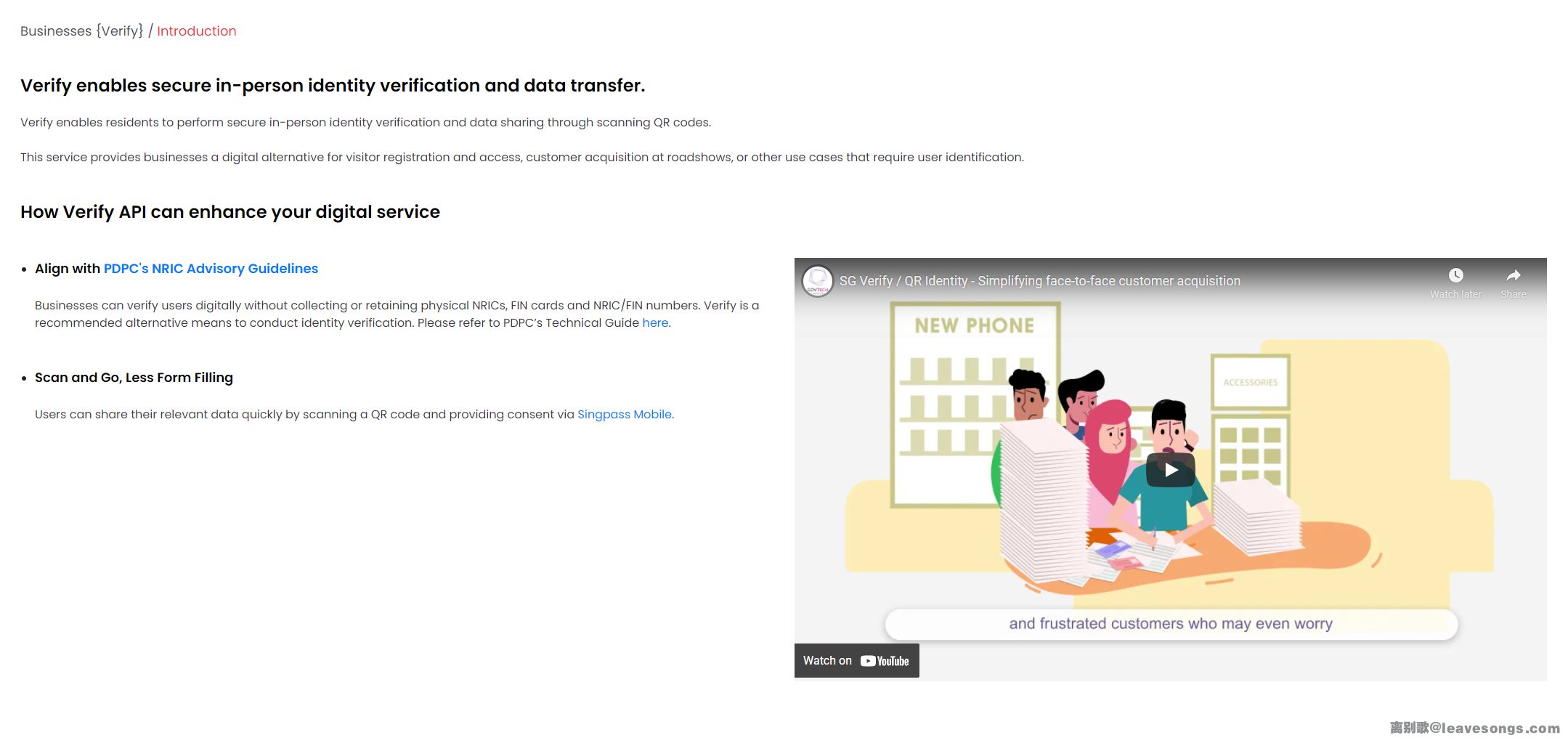Image resolution: width=1568 pixels, height=743 pixels.
Task: Click the NEW PHONE sign in the video
Action: [974, 326]
